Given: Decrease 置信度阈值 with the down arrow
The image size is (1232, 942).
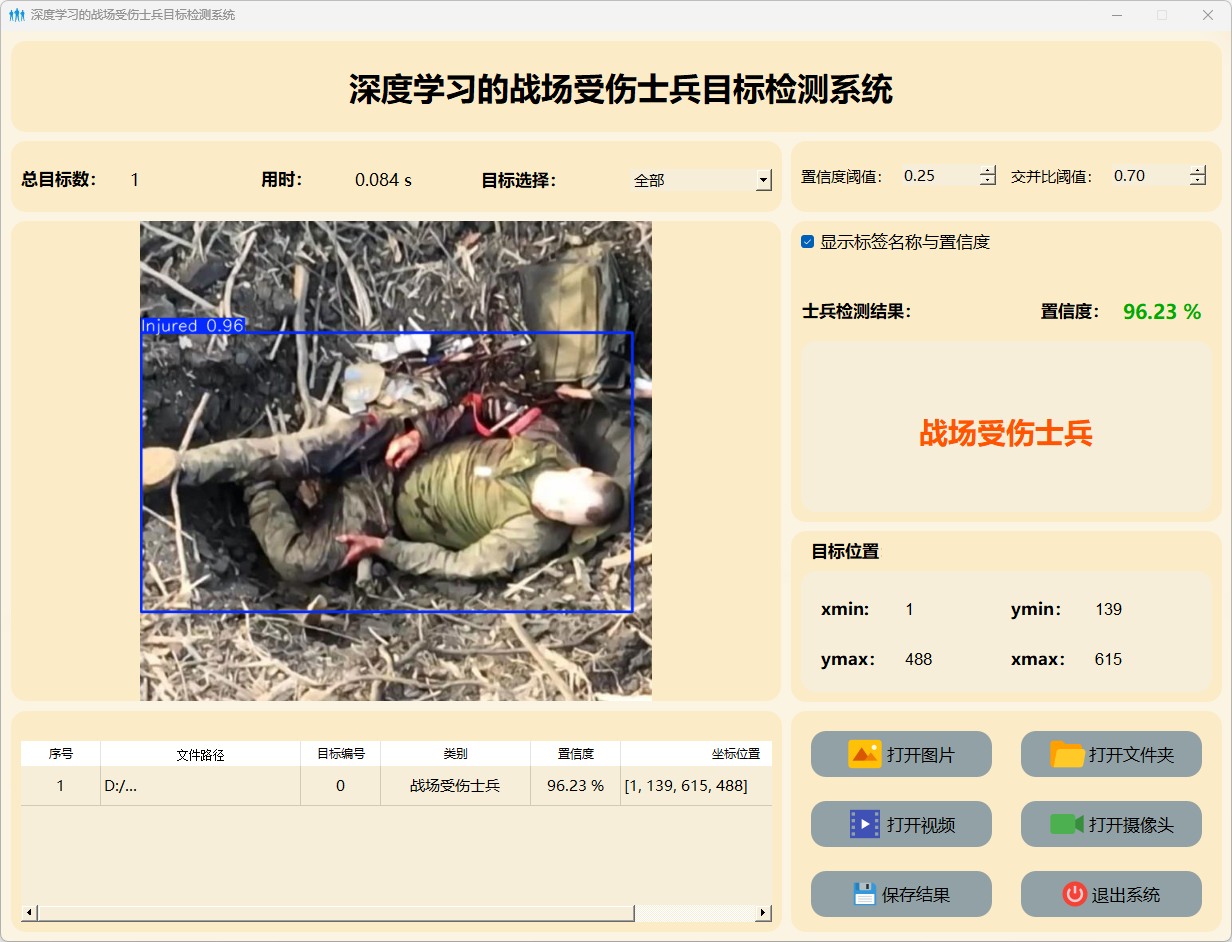Looking at the screenshot, I should (x=988, y=181).
